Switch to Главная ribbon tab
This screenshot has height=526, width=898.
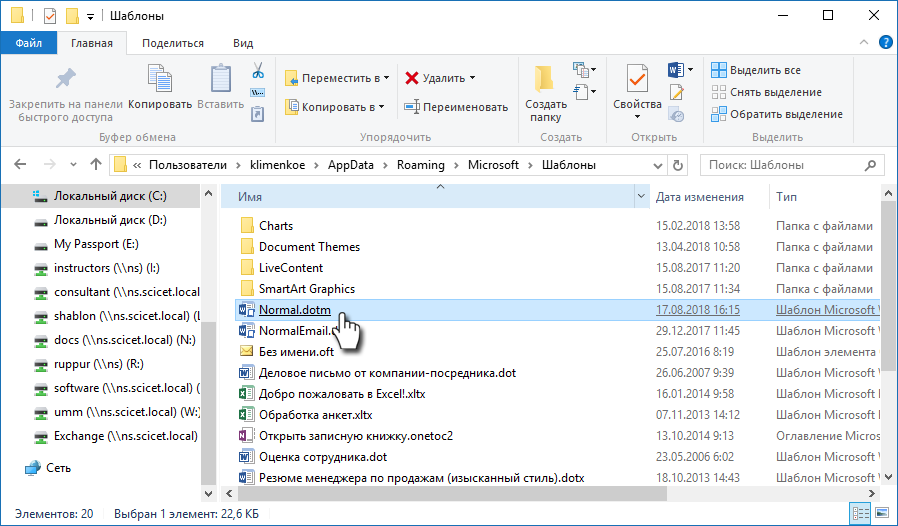[x=92, y=43]
